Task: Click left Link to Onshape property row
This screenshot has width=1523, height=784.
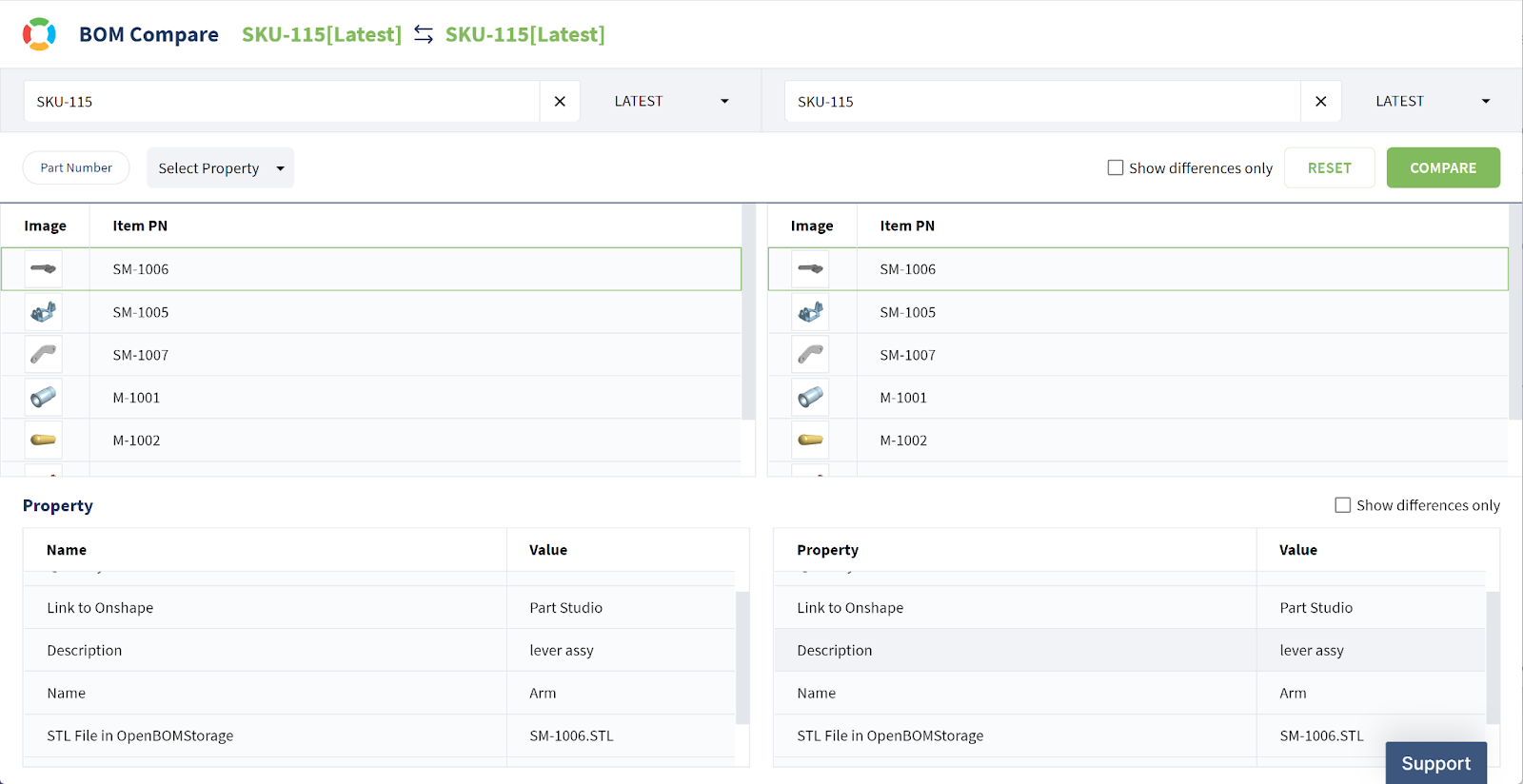Action: (379, 608)
